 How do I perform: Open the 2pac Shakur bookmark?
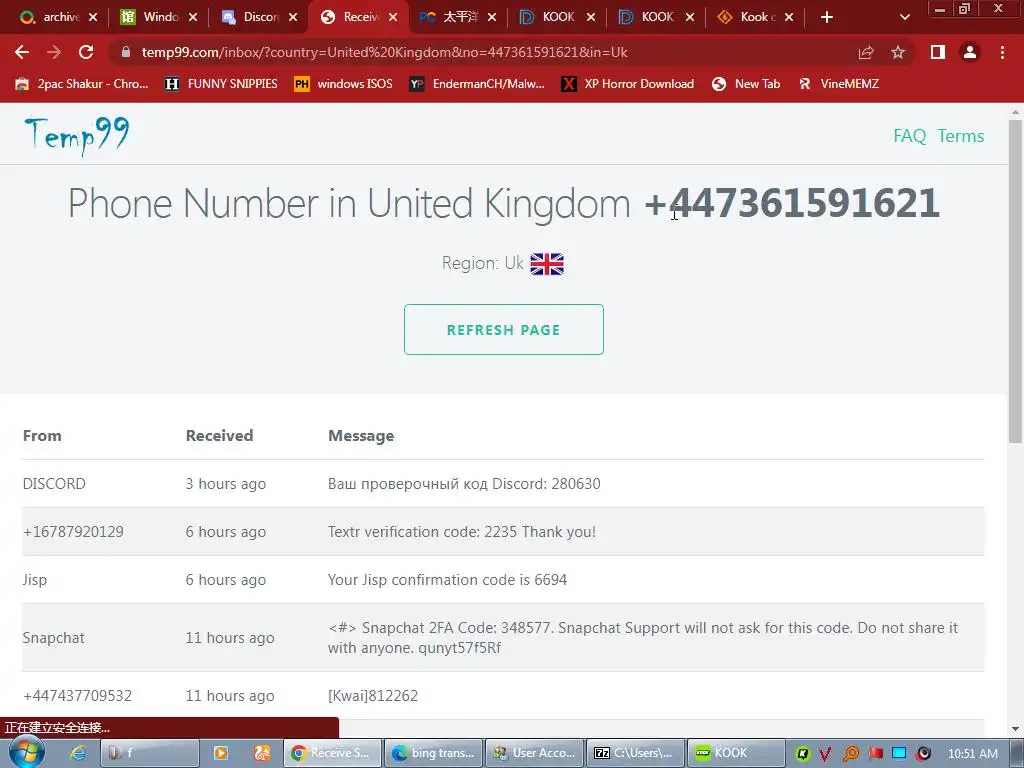(x=82, y=84)
